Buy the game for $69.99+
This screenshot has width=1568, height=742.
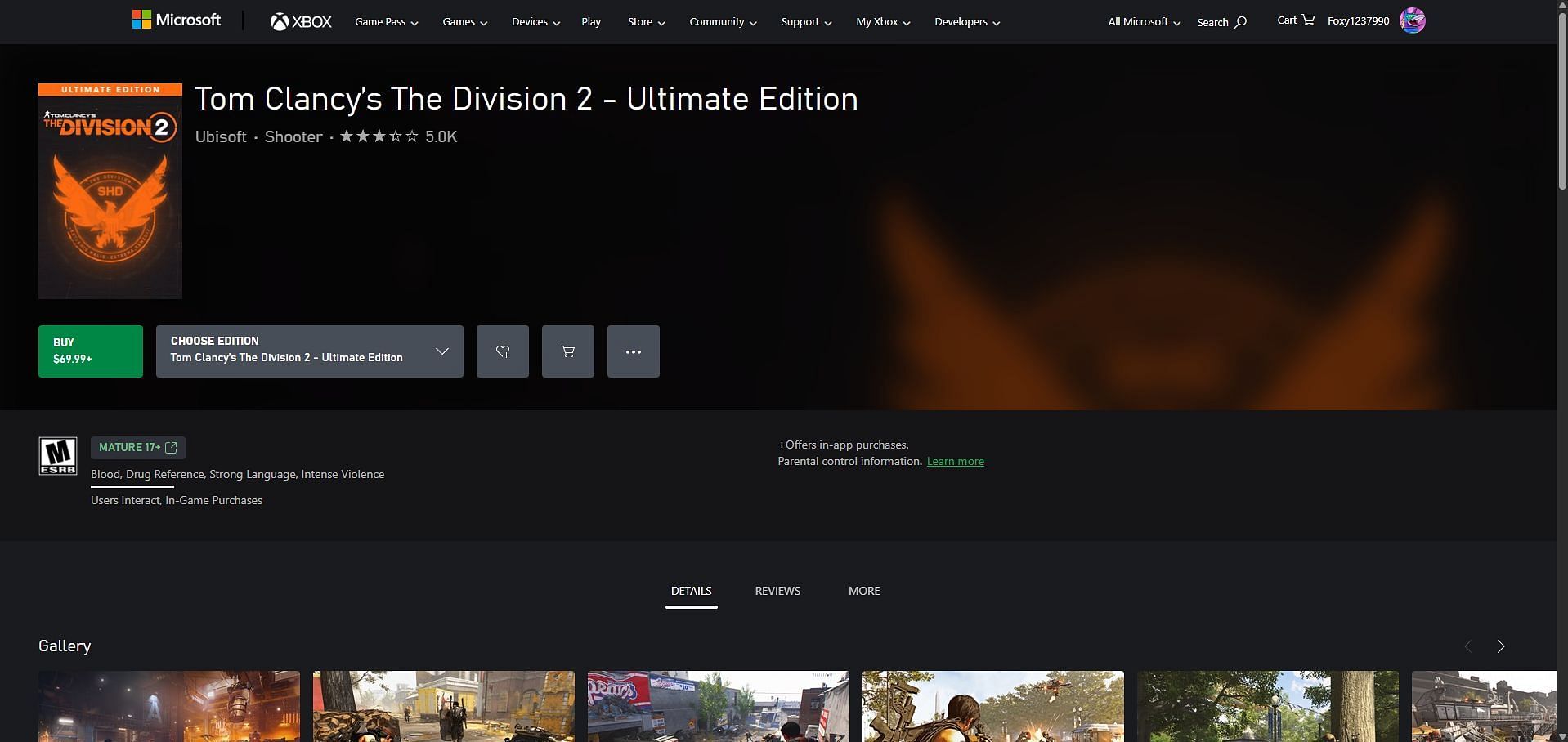tap(91, 351)
